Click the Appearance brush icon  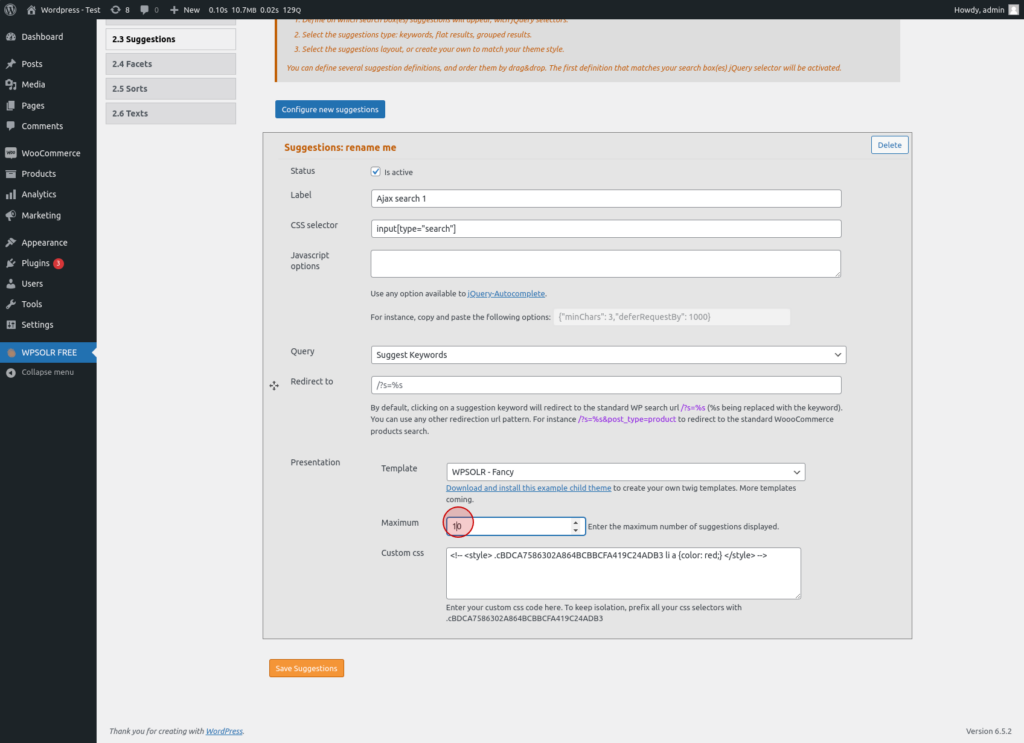tap(10, 243)
